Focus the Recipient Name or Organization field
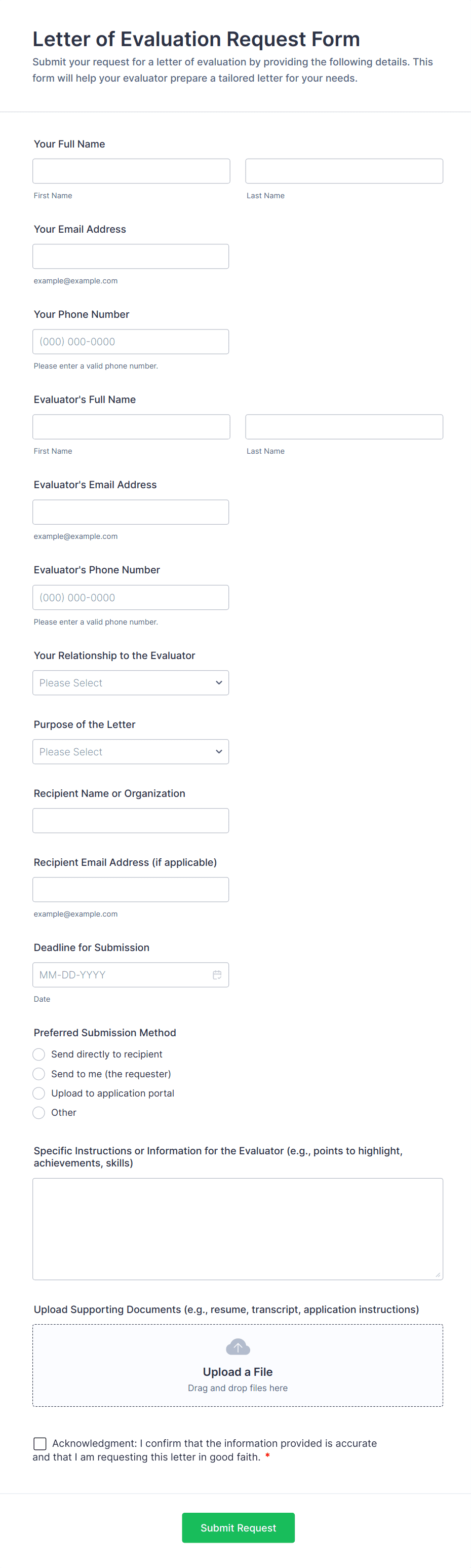Image resolution: width=471 pixels, height=1568 pixels. pyautogui.click(x=131, y=821)
